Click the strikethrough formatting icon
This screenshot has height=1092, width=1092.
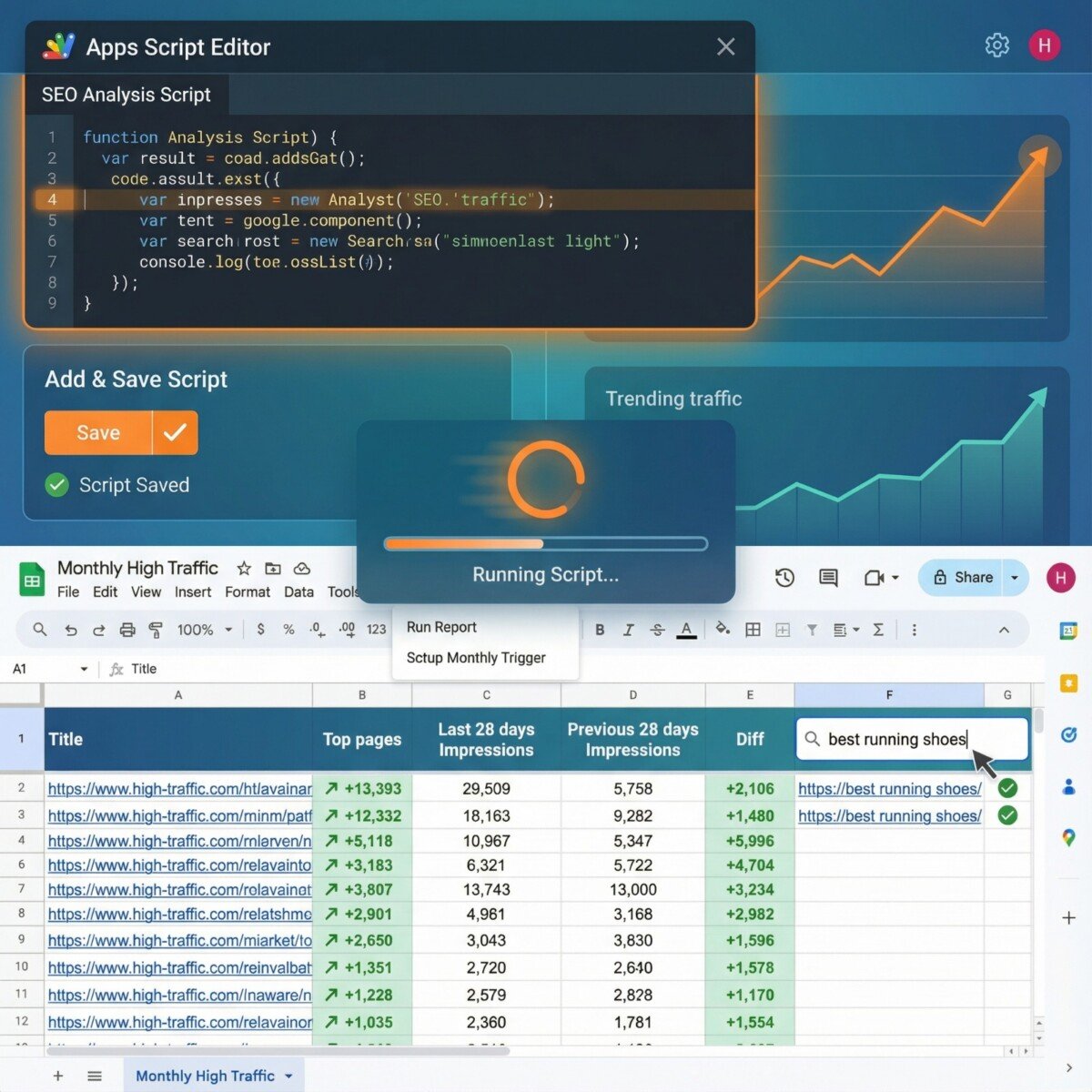(x=657, y=630)
